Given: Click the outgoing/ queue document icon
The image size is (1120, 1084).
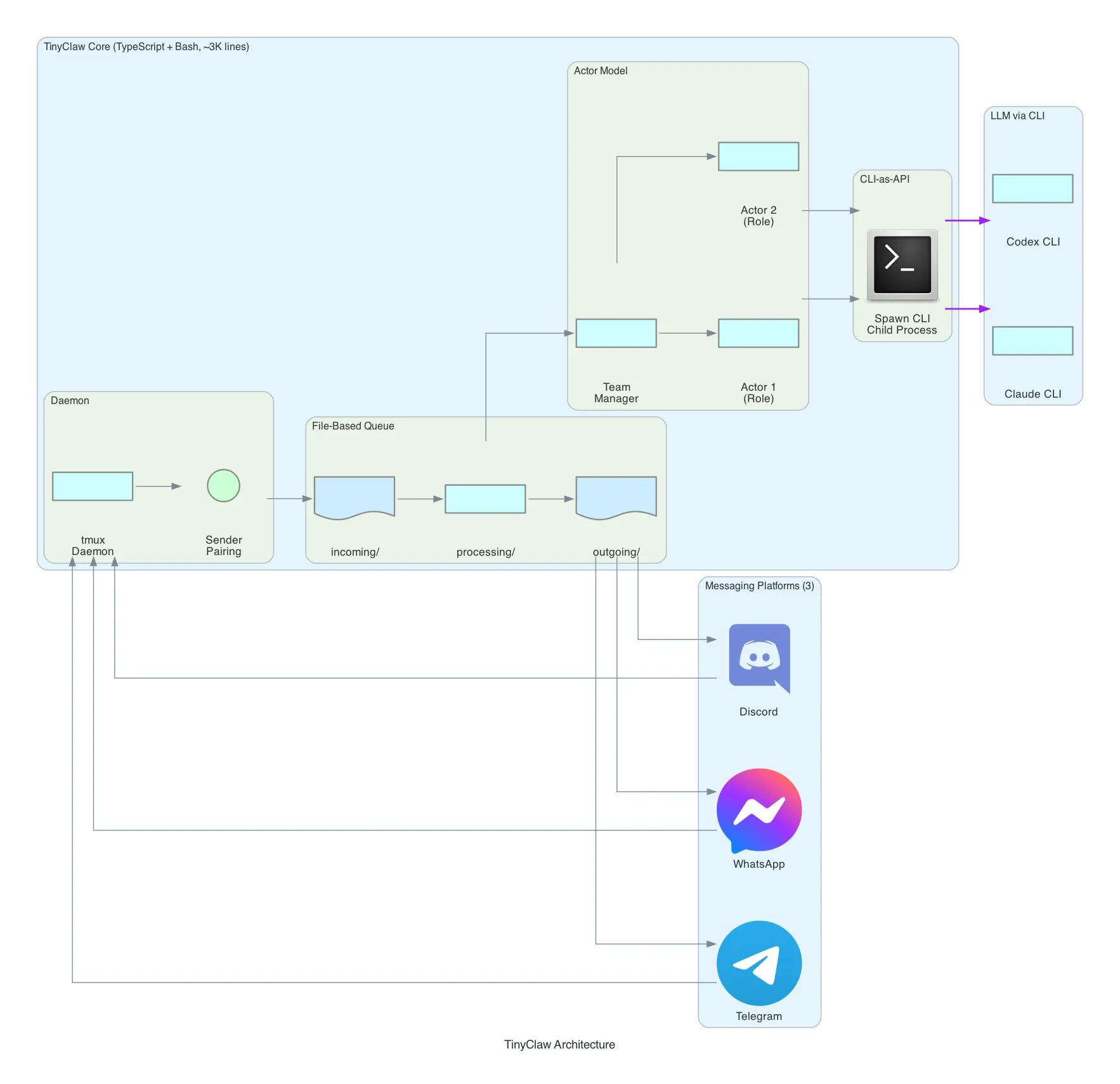Looking at the screenshot, I should [615, 498].
